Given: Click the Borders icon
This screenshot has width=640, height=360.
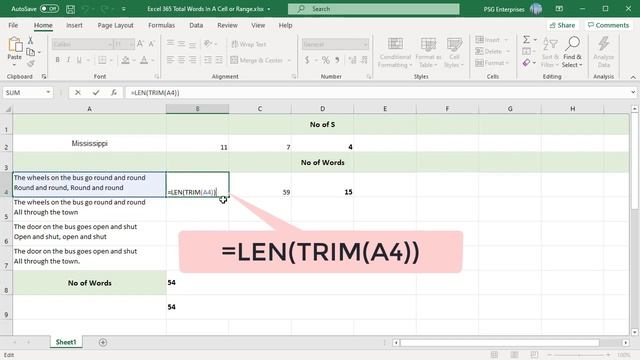Looking at the screenshot, I should [102, 60].
